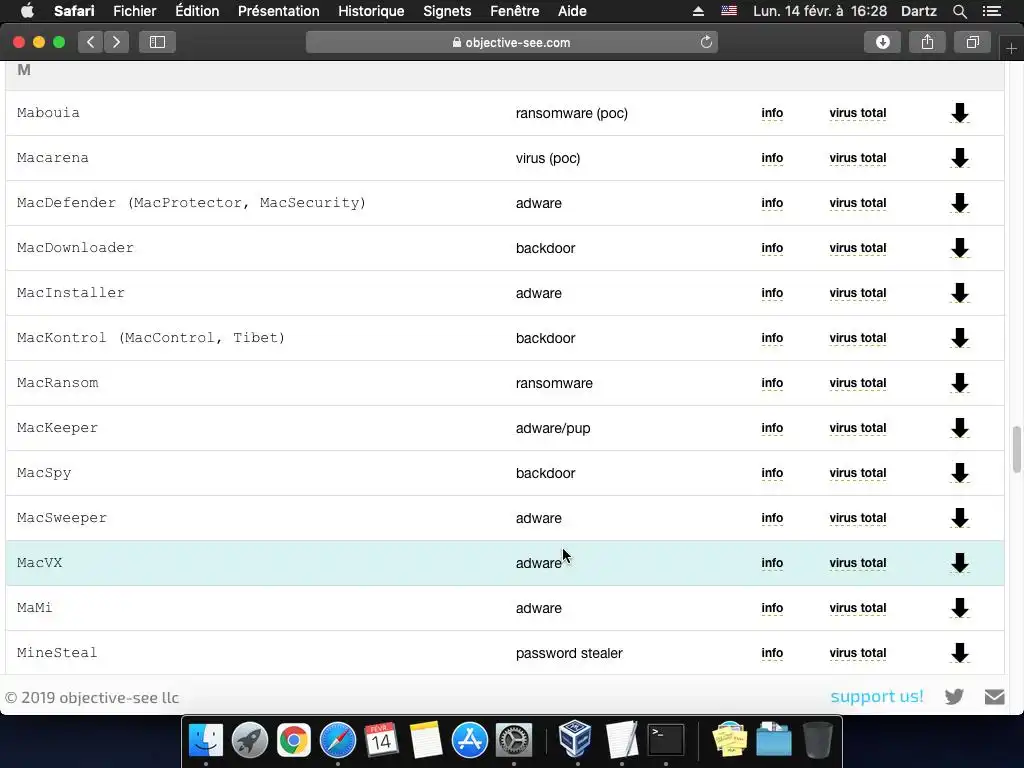Viewport: 1024px width, 768px height.
Task: Select the MacInstaller malware name
Action: point(71,293)
